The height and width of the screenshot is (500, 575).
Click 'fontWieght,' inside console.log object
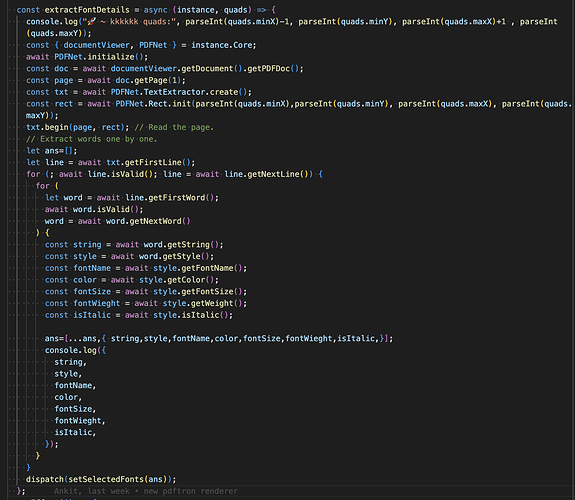click(x=80, y=421)
